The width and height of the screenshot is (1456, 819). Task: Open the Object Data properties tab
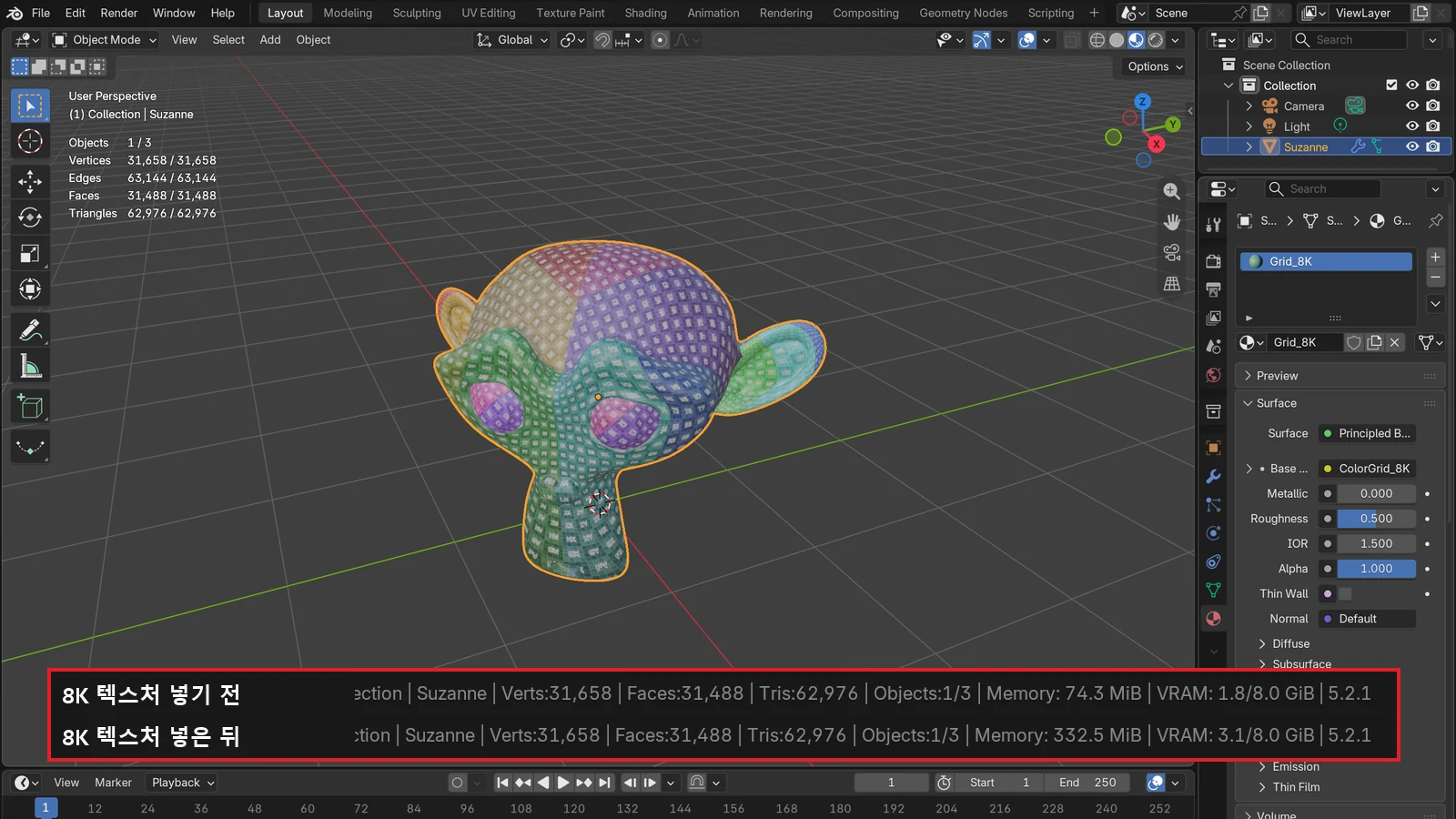coord(1213,590)
